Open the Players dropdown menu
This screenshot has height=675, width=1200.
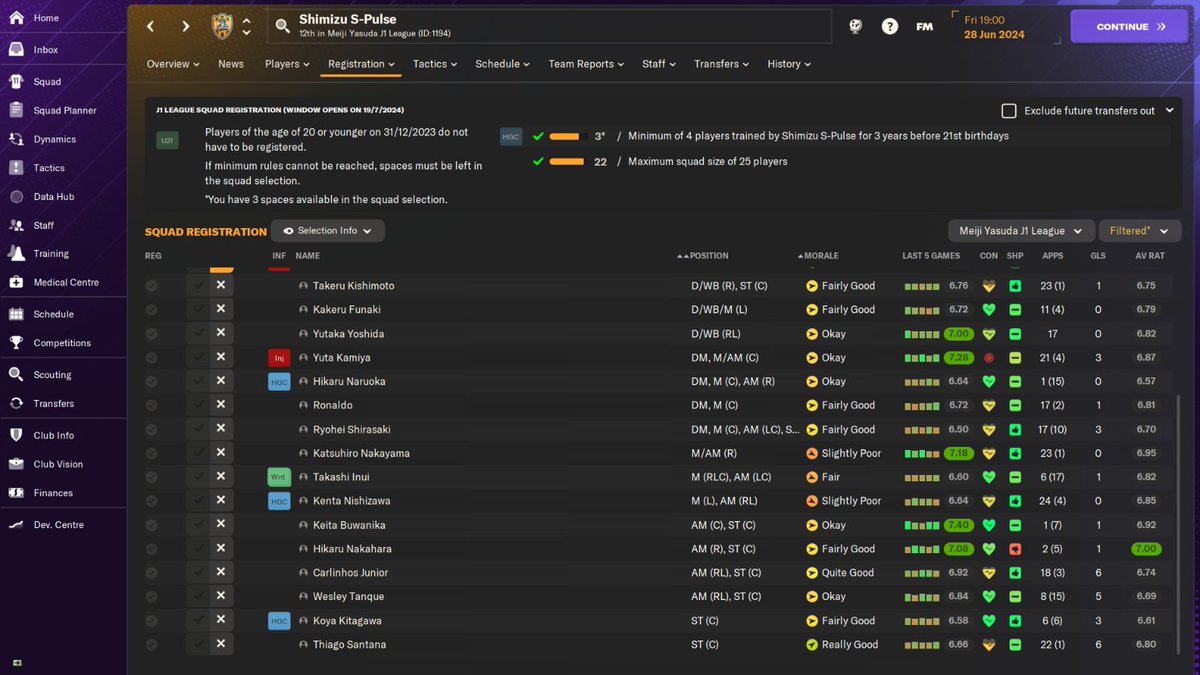(288, 64)
